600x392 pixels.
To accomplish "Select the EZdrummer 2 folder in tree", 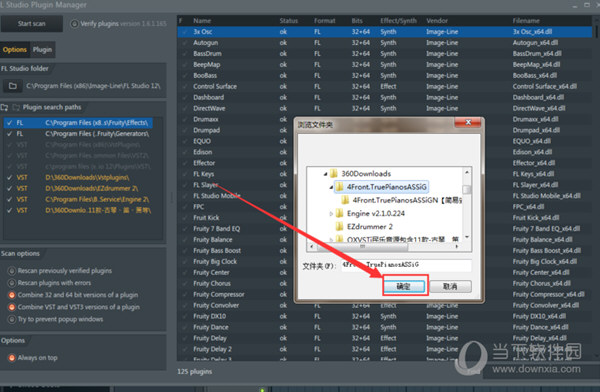I will 370,227.
